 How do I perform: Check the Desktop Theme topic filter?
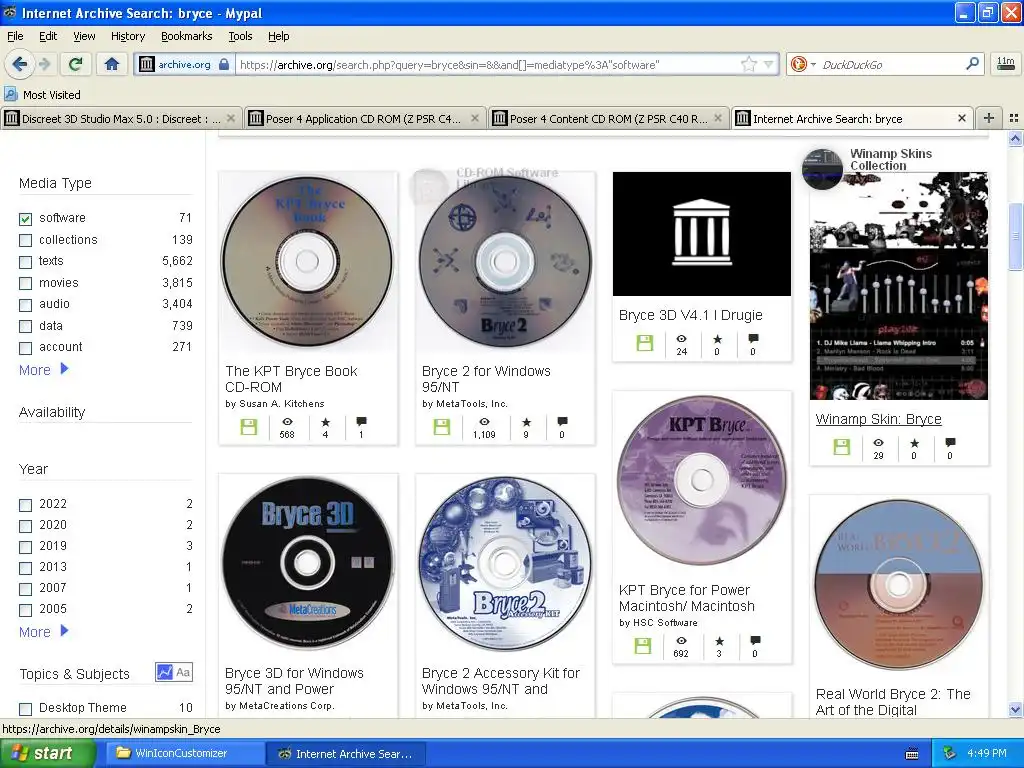(x=25, y=709)
